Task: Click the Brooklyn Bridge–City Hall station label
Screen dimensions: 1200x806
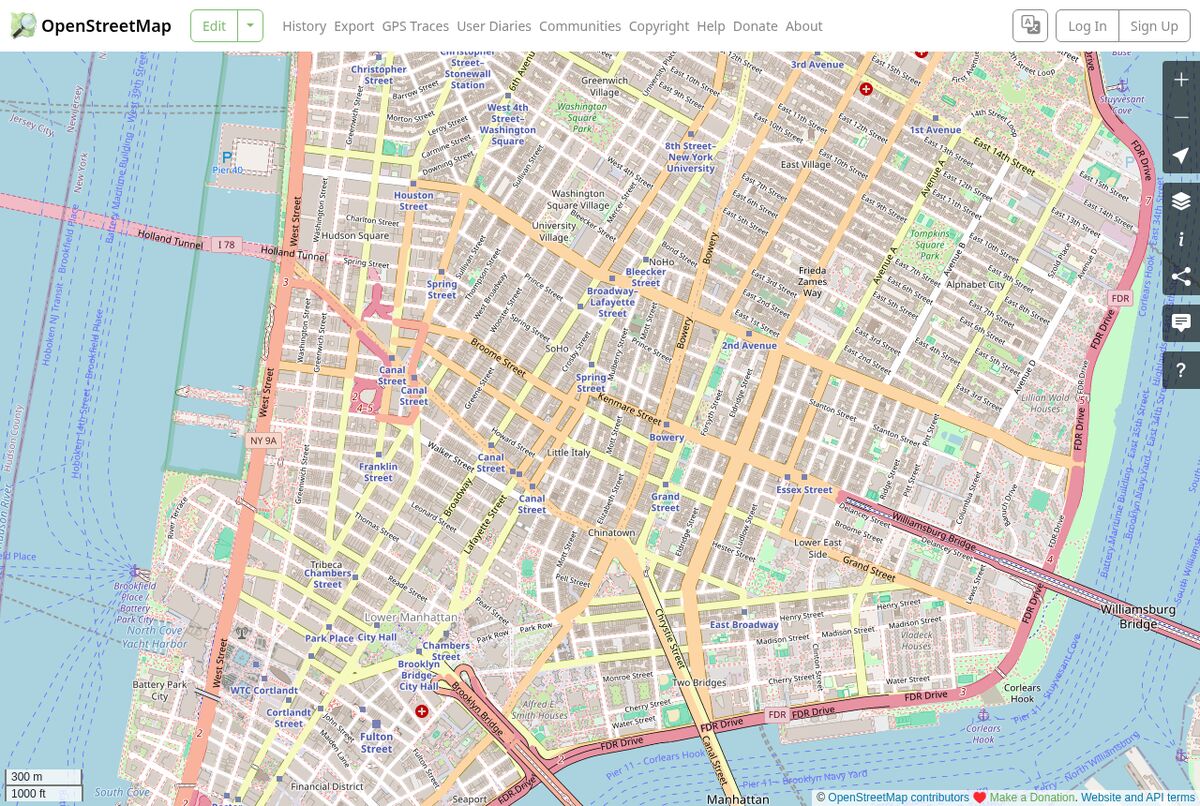Action: (x=418, y=675)
